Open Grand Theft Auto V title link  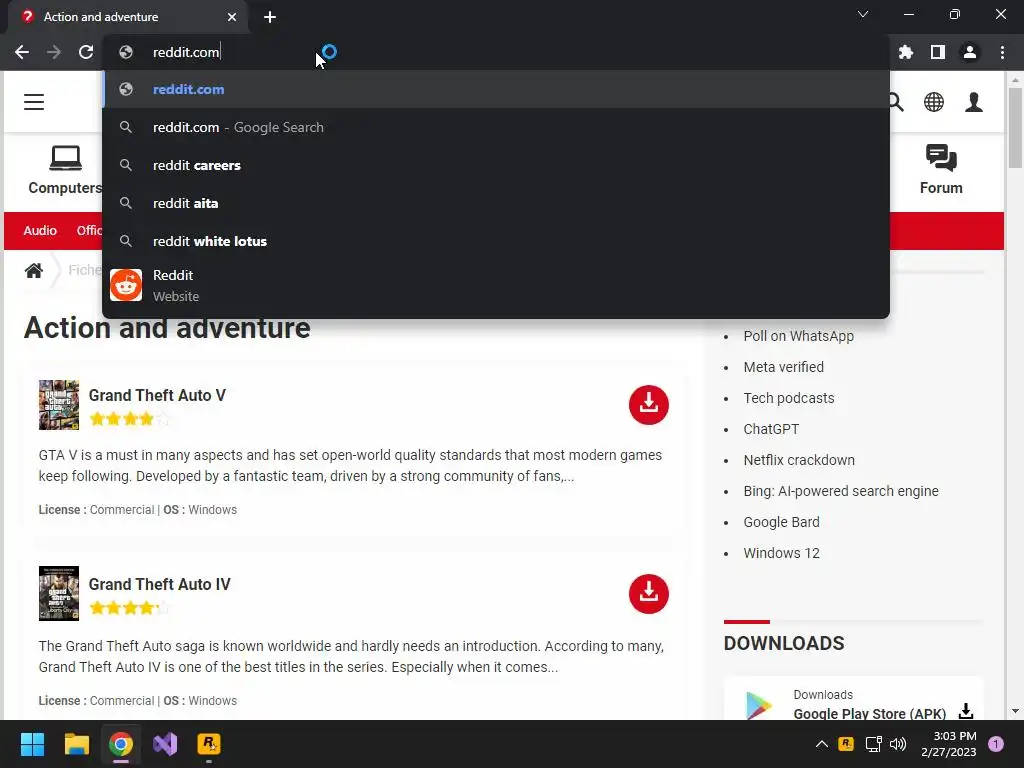[x=157, y=395]
